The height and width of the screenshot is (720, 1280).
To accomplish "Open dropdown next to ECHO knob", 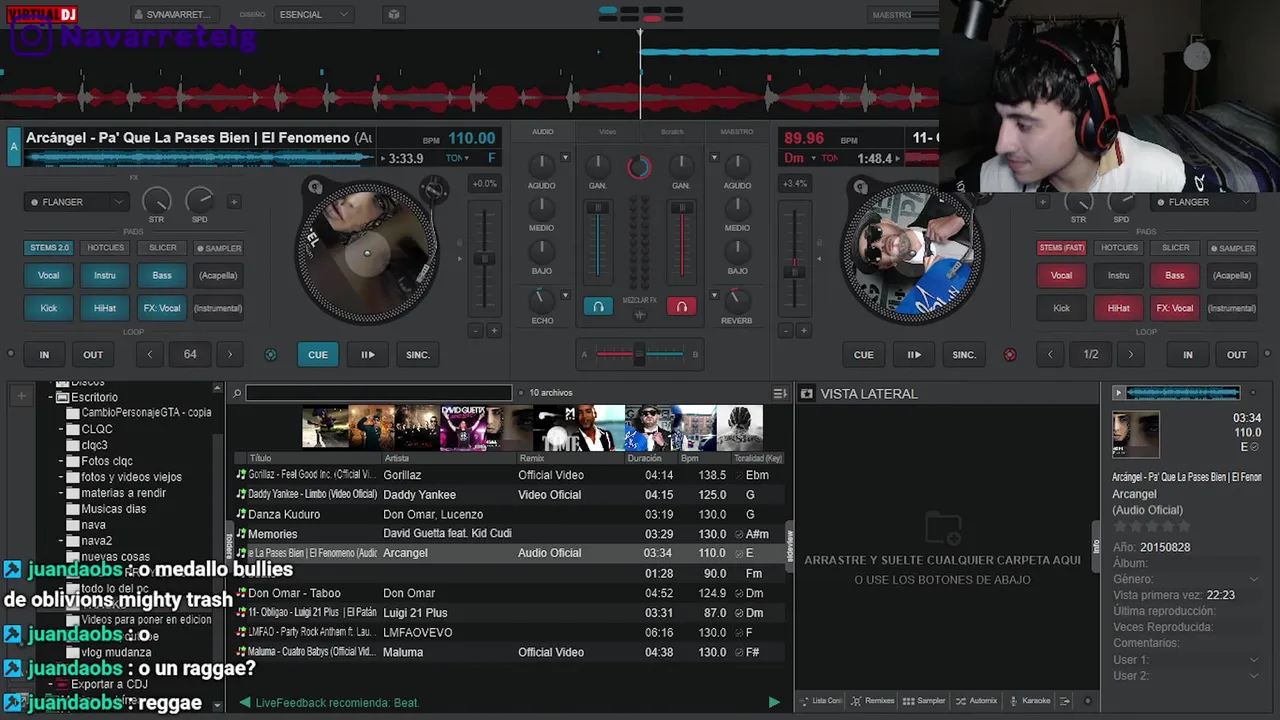I will click(x=565, y=295).
